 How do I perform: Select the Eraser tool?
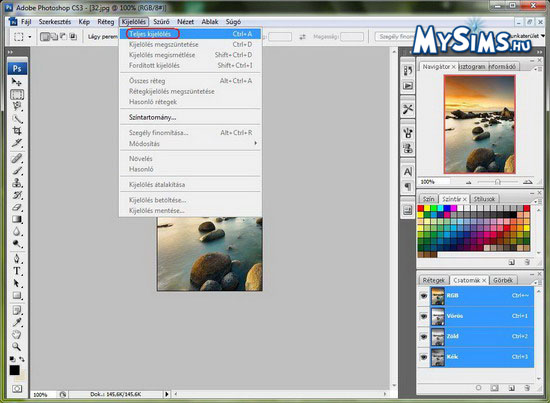pos(17,207)
